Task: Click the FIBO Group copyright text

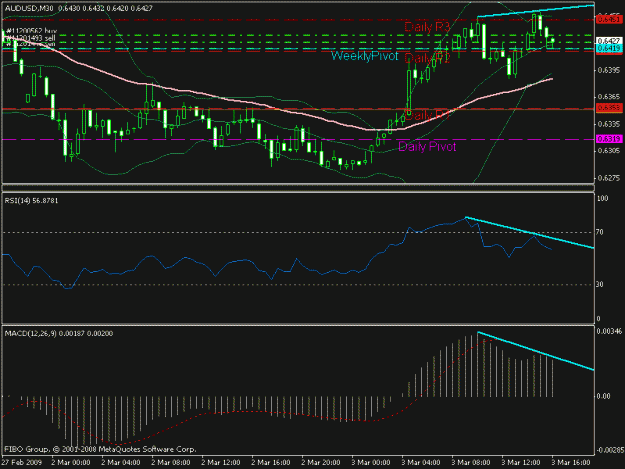Action: coord(100,449)
